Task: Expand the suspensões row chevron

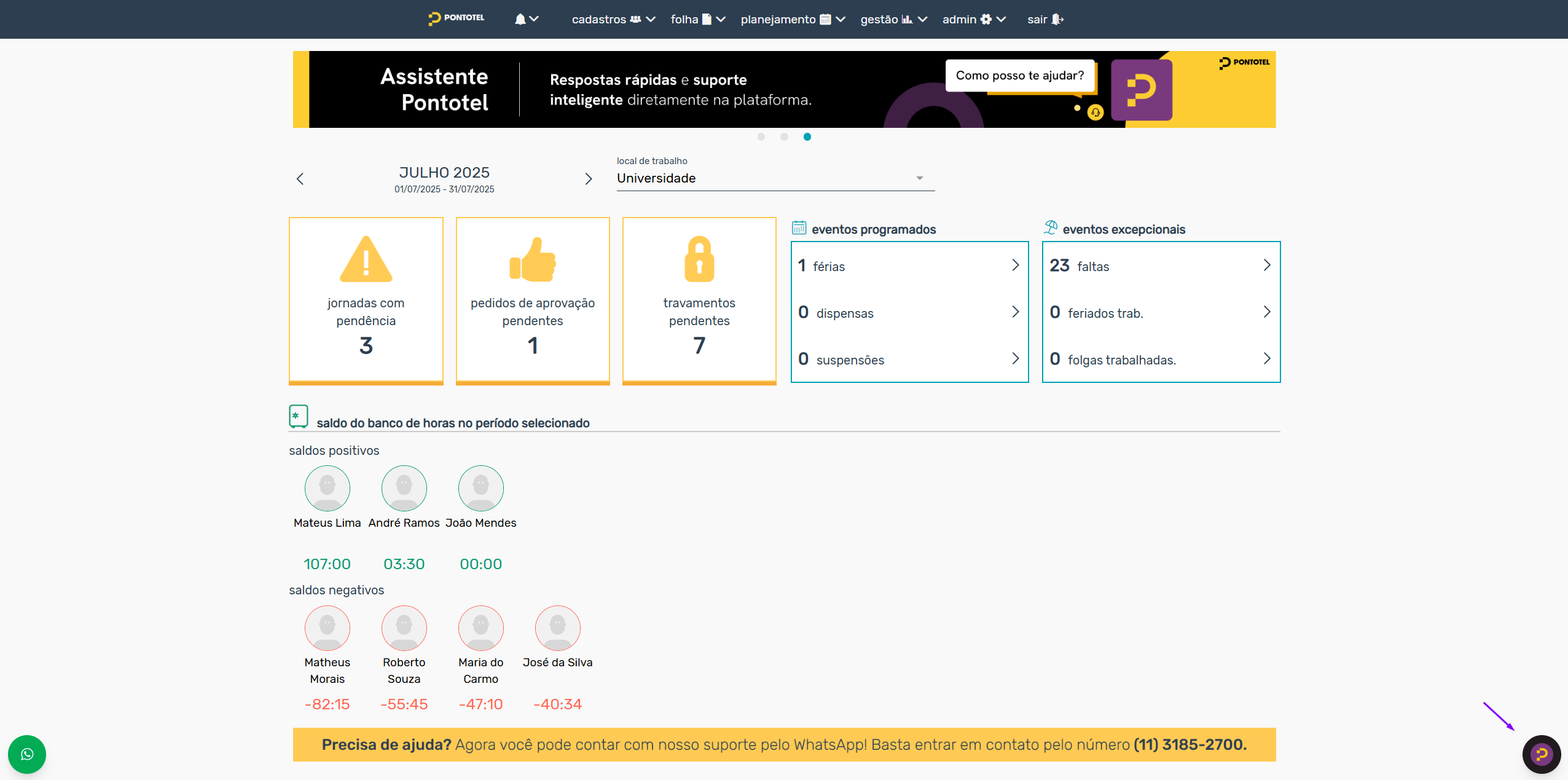Action: click(x=1016, y=358)
